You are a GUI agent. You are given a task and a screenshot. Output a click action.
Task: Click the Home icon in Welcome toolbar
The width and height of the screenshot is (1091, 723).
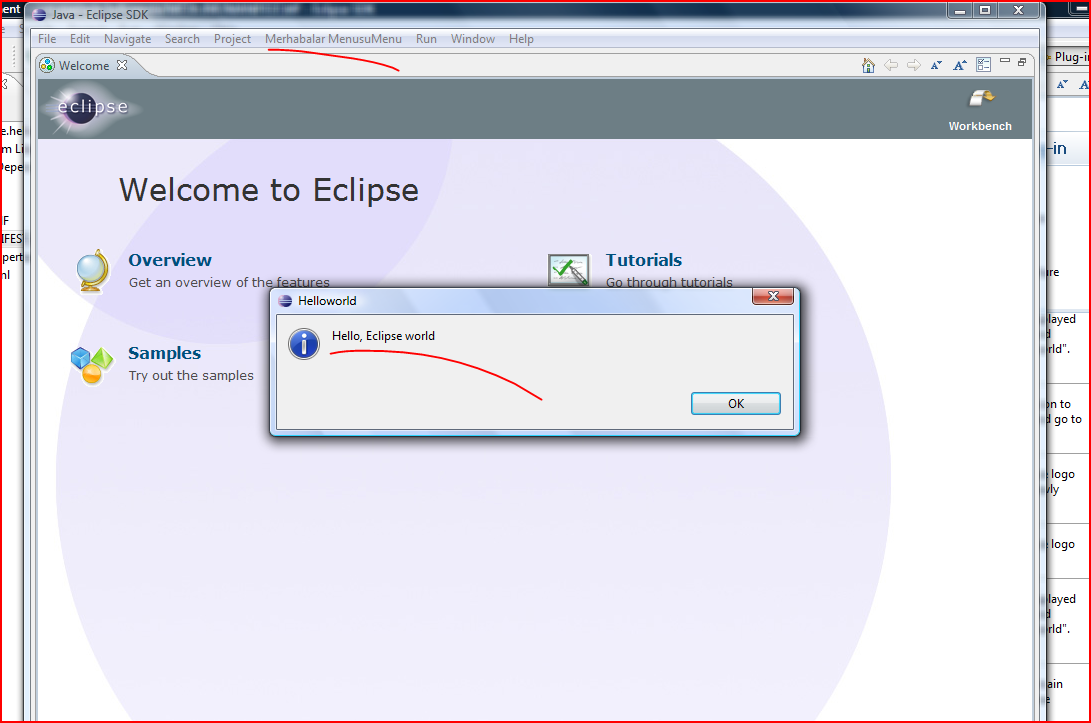point(868,65)
